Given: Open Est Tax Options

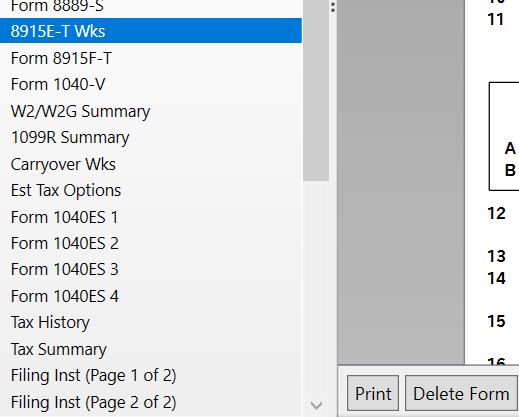Looking at the screenshot, I should (151, 190).
